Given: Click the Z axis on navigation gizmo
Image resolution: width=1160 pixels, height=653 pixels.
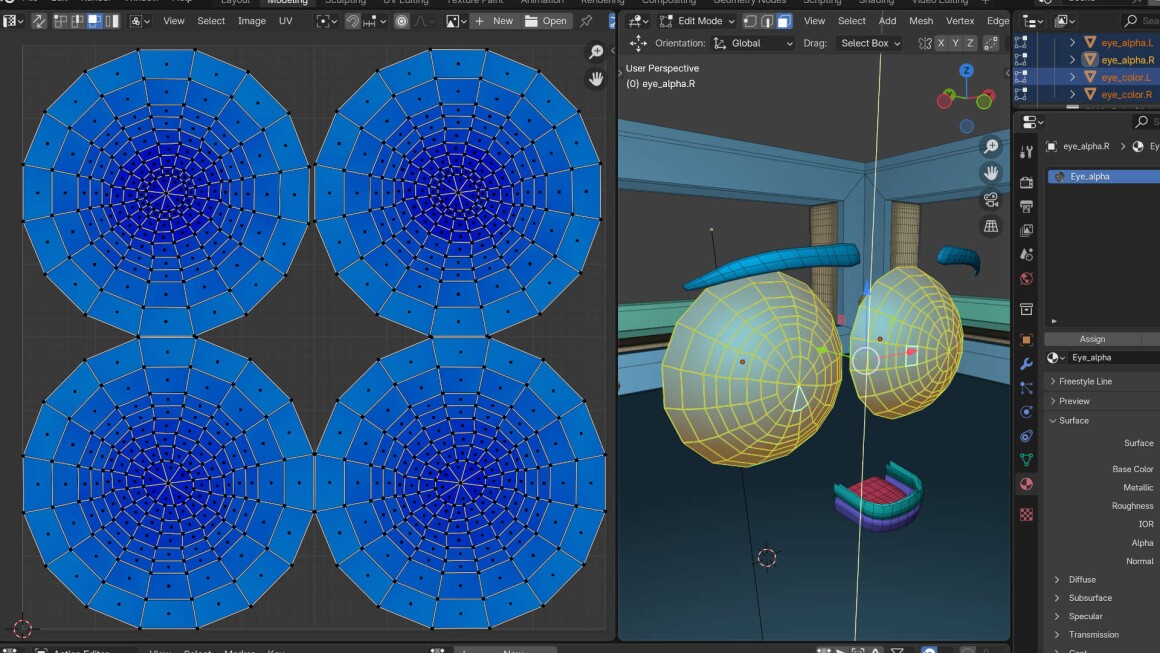Looking at the screenshot, I should pos(966,71).
